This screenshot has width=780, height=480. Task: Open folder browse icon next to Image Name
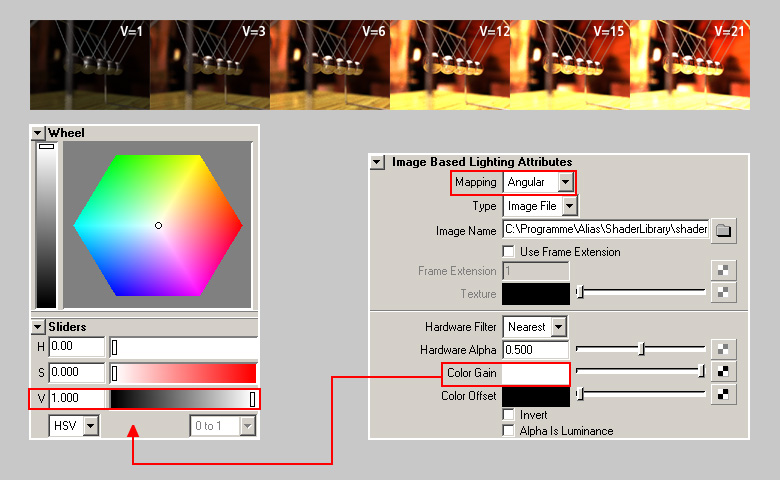coord(723,230)
